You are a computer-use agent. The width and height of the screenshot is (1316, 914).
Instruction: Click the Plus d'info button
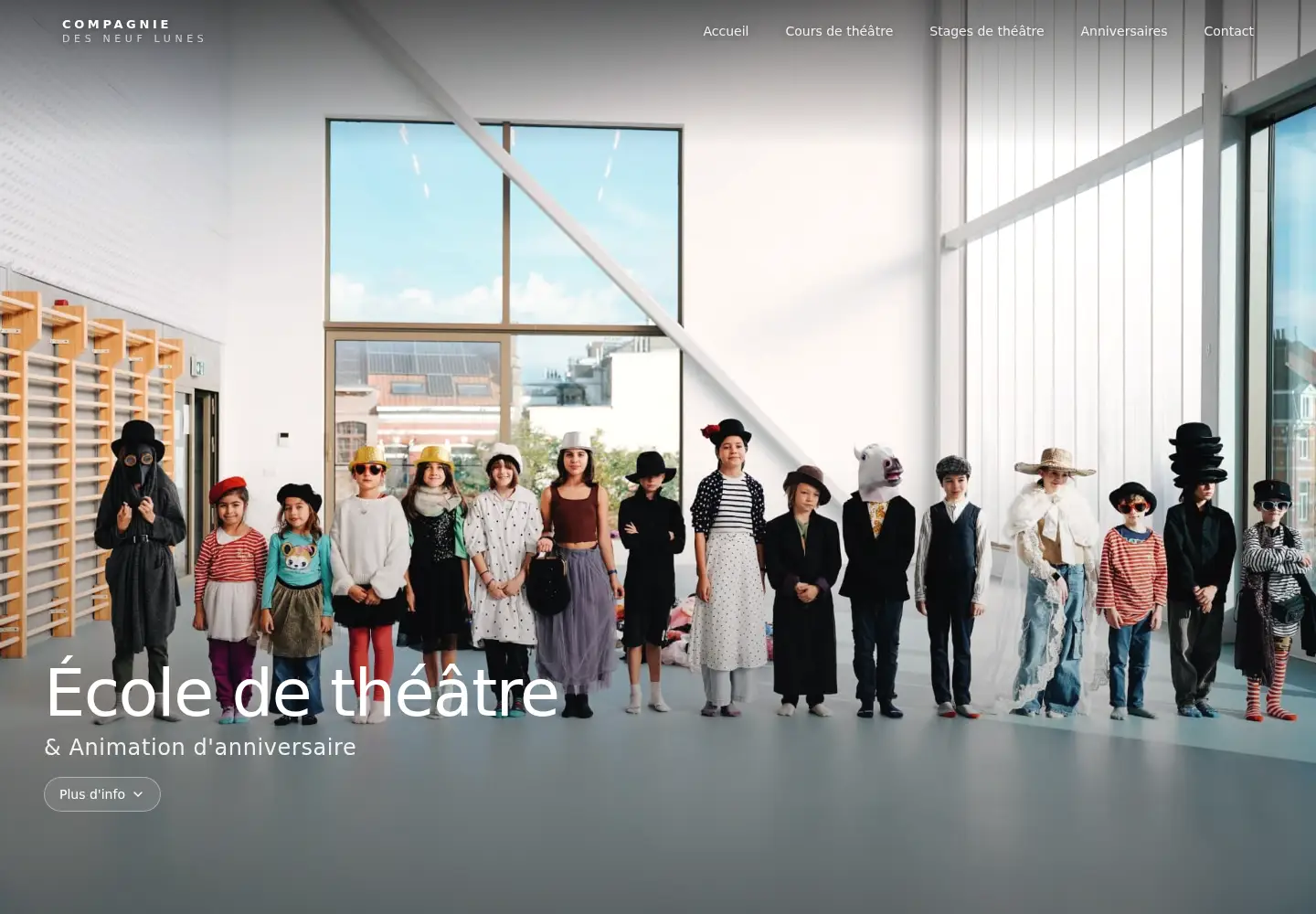102,794
